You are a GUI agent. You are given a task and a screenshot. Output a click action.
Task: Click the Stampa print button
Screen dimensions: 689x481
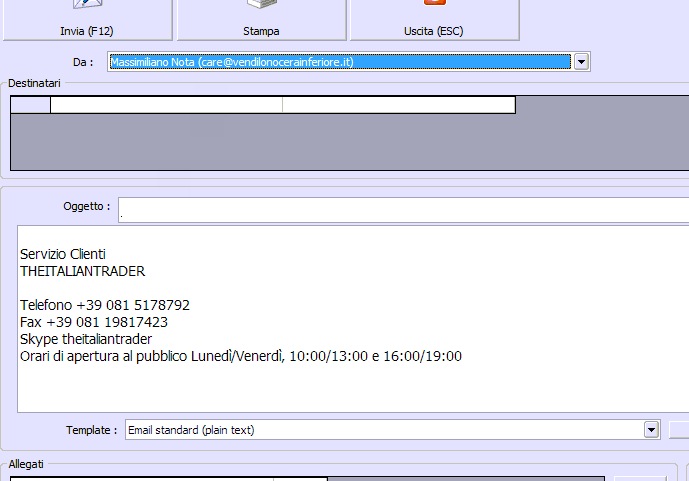[261, 20]
